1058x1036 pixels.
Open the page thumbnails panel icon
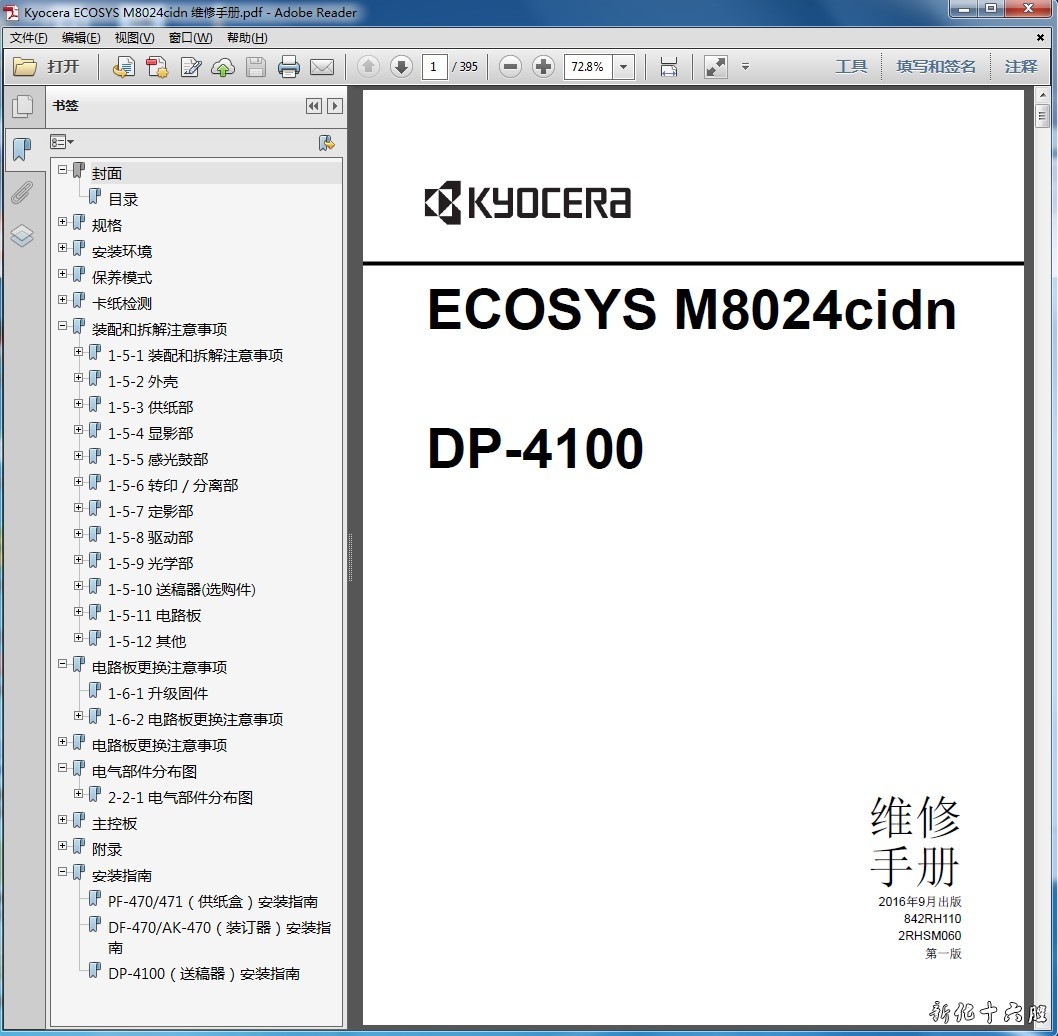[22, 107]
